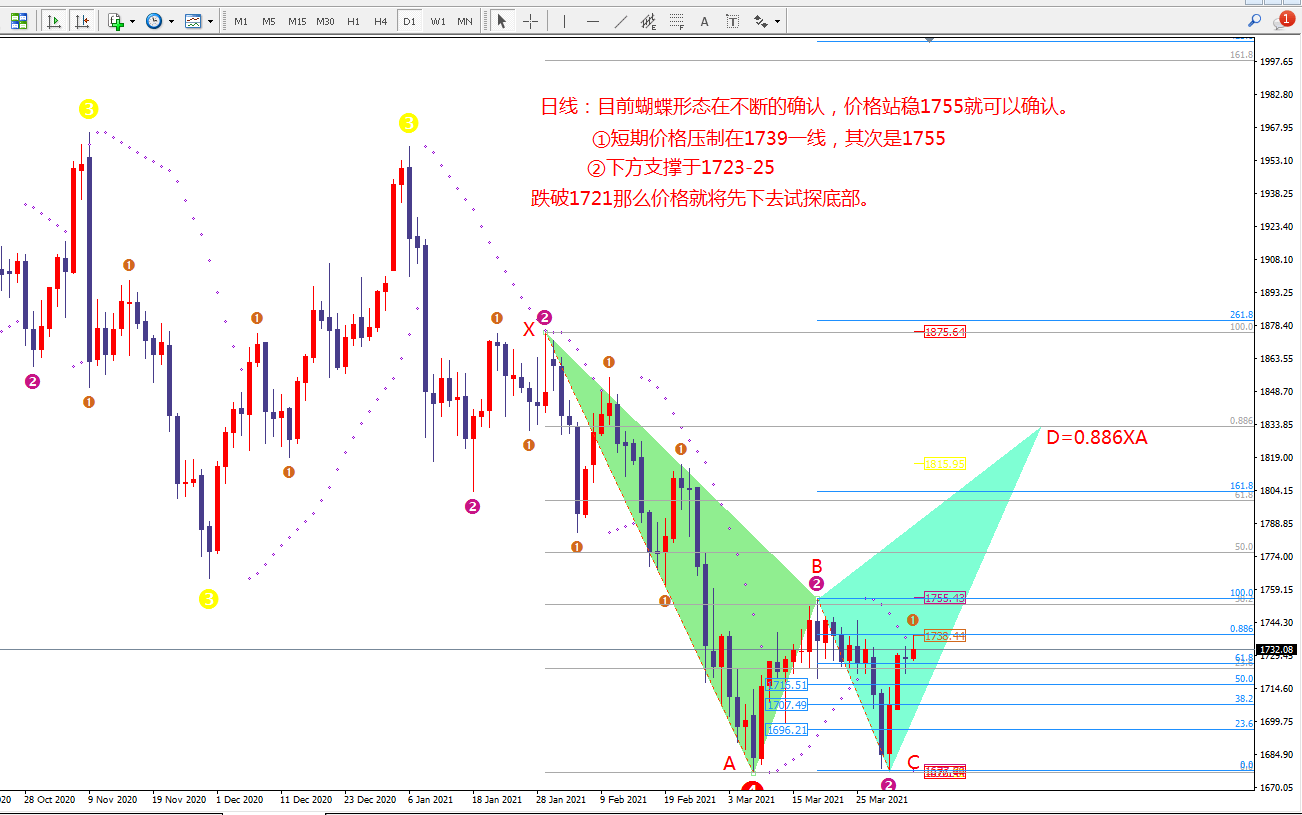Select the Fibonacci retracement tool
1302x815 pixels.
[677, 20]
